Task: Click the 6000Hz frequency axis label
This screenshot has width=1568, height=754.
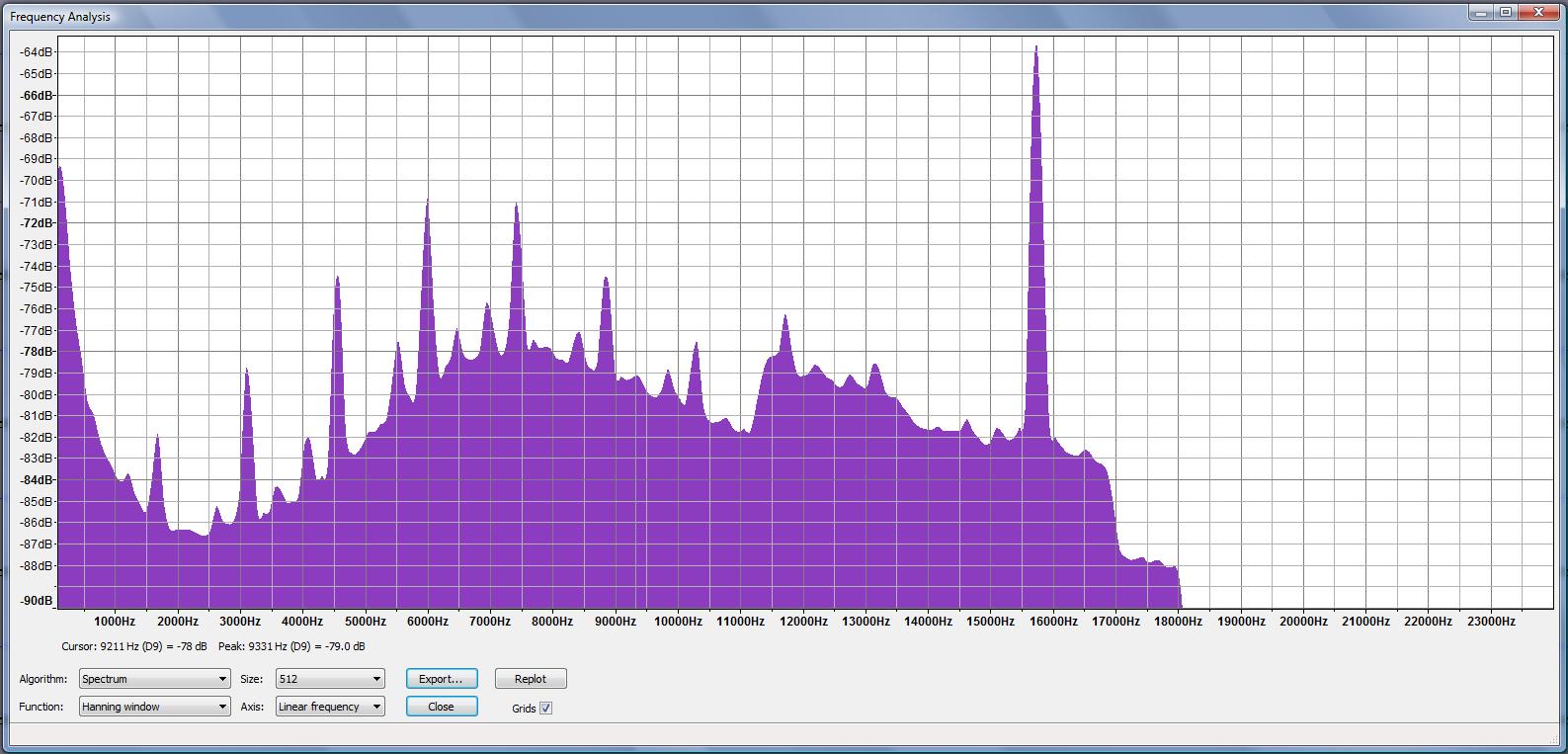Action: point(428,622)
